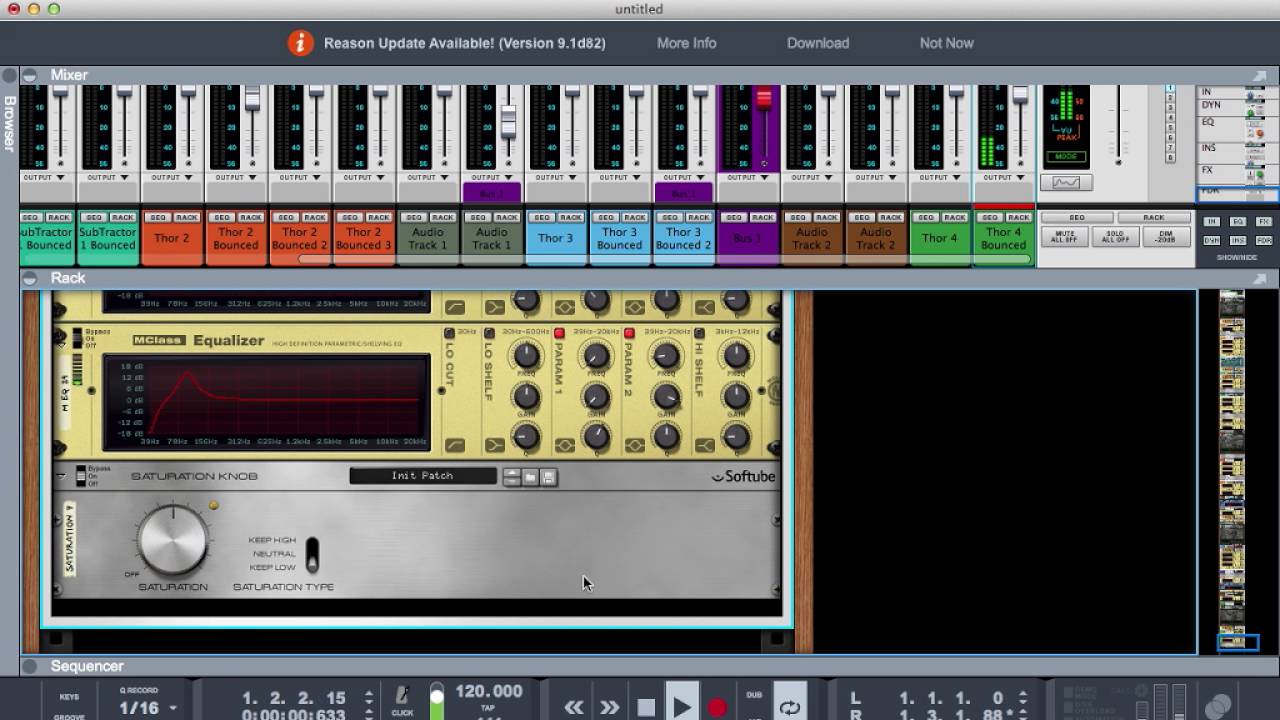Viewport: 1280px width, 720px height.
Task: Open the Output dropdown on Bus 1 channel
Action: [747, 177]
